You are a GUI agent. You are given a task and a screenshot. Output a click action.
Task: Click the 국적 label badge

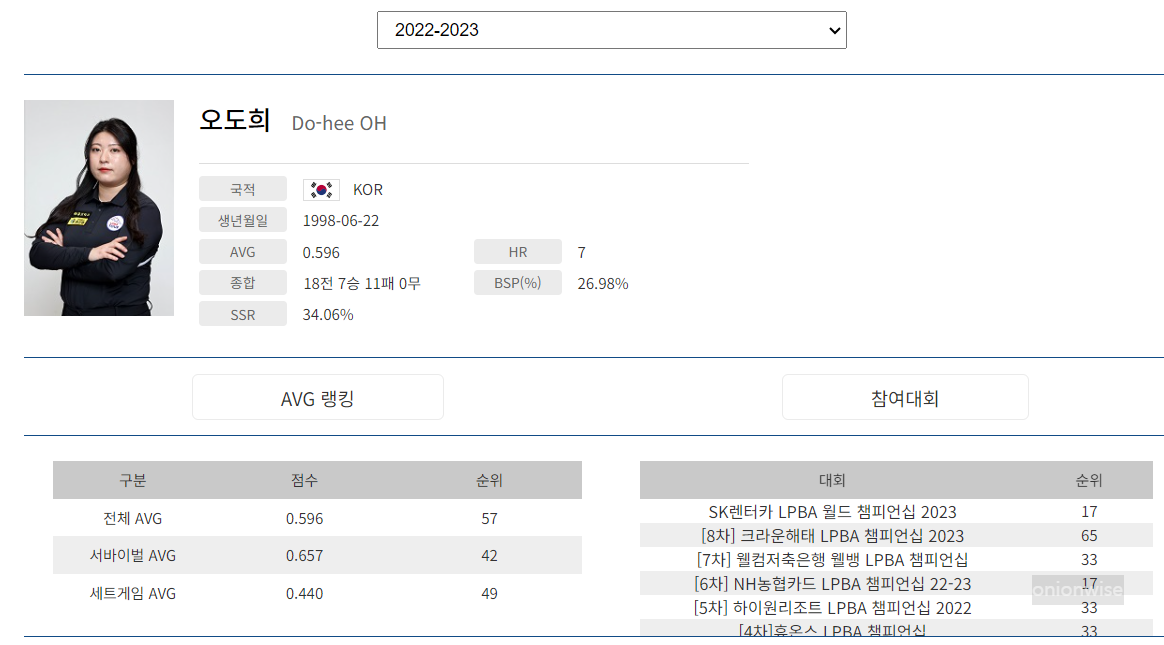pos(242,188)
